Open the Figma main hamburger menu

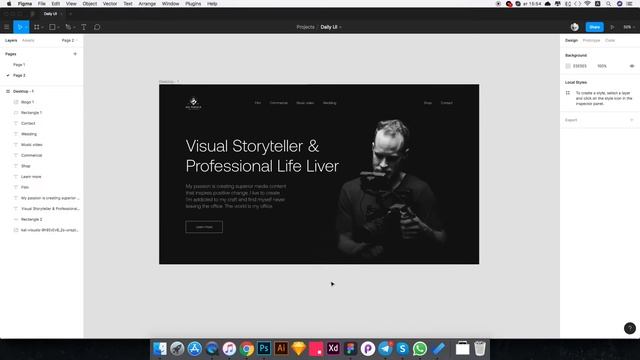[7, 27]
